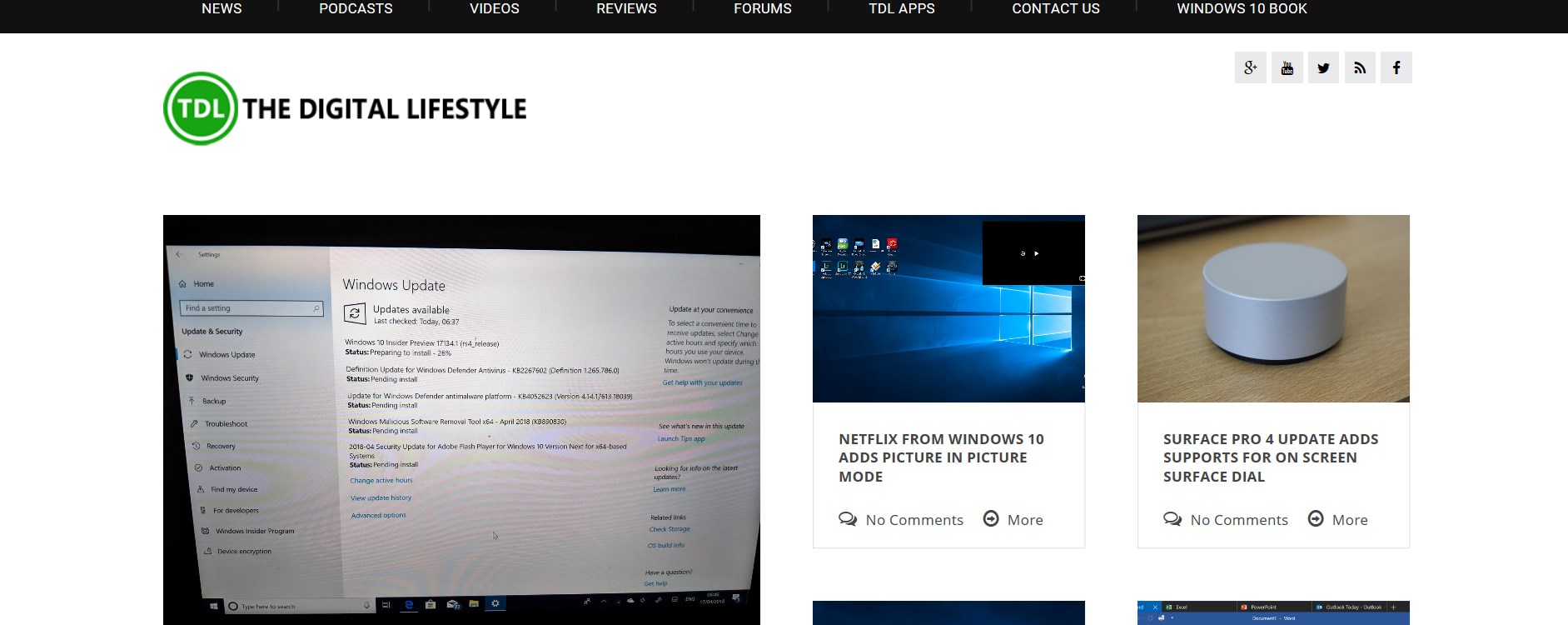Click the More arrow icon under Surface Pro article
This screenshot has width=1568, height=625.
(x=1316, y=518)
